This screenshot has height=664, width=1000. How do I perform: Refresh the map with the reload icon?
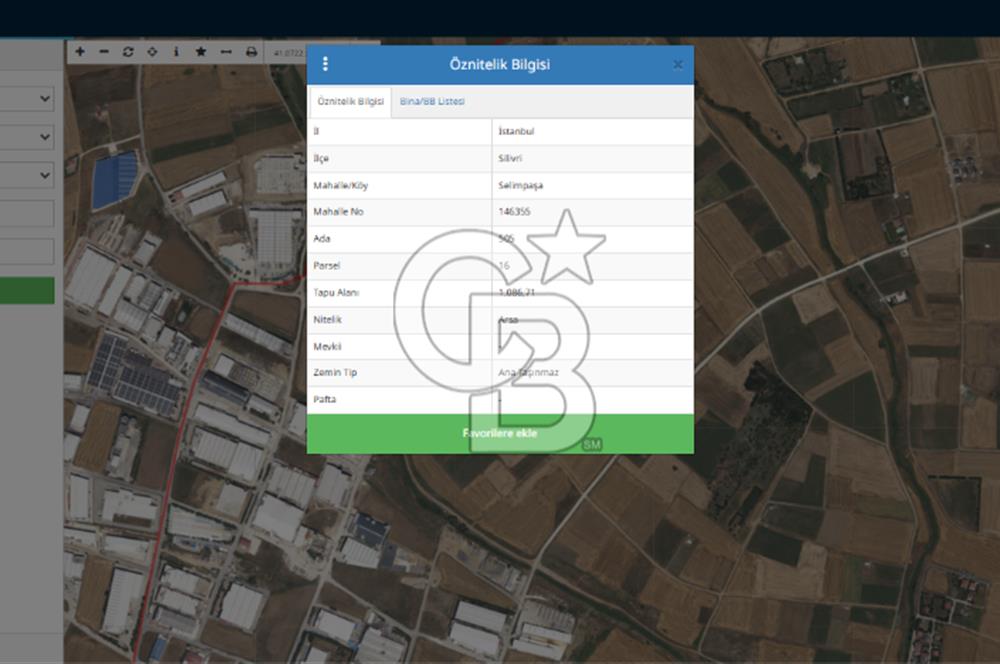(128, 51)
